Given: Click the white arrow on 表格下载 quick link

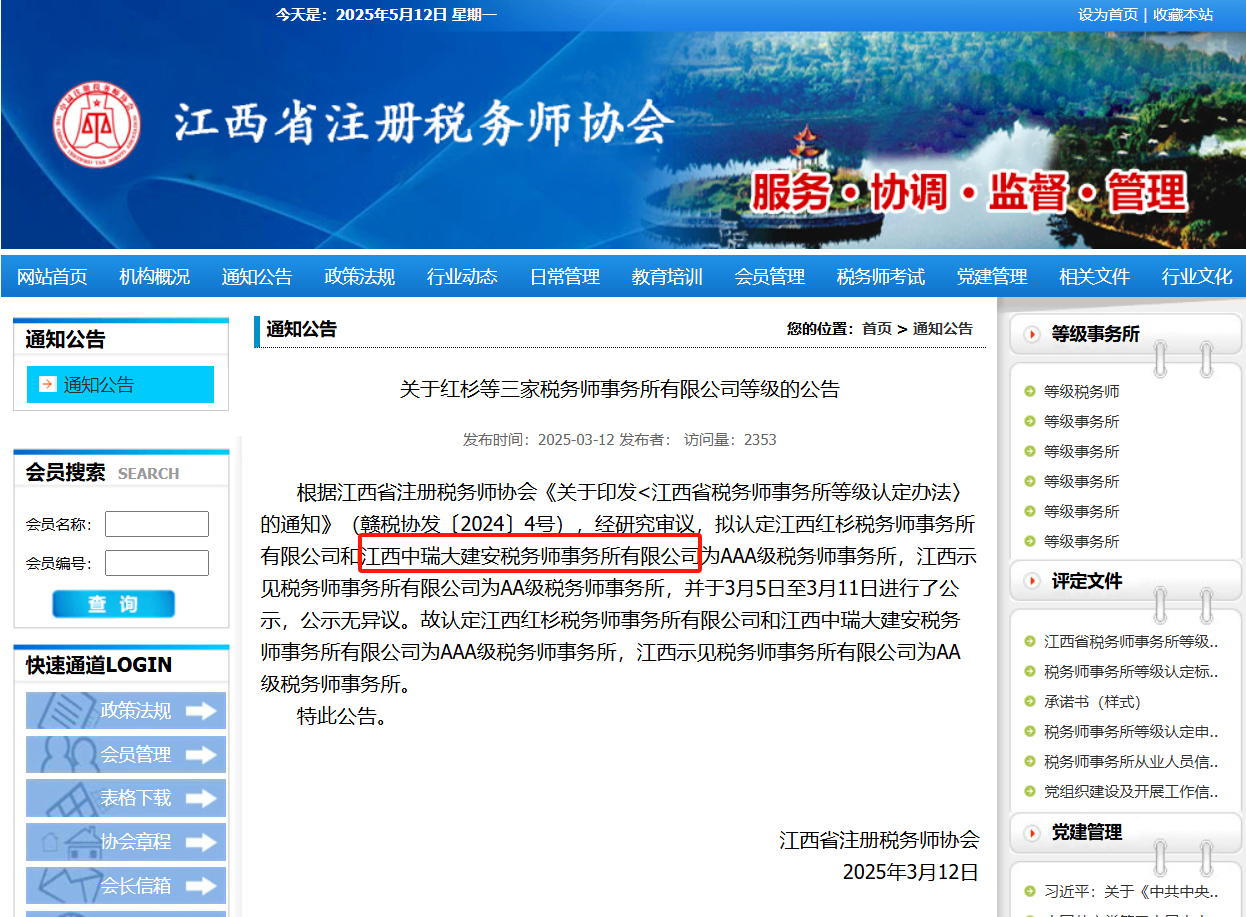Looking at the screenshot, I should (x=201, y=798).
